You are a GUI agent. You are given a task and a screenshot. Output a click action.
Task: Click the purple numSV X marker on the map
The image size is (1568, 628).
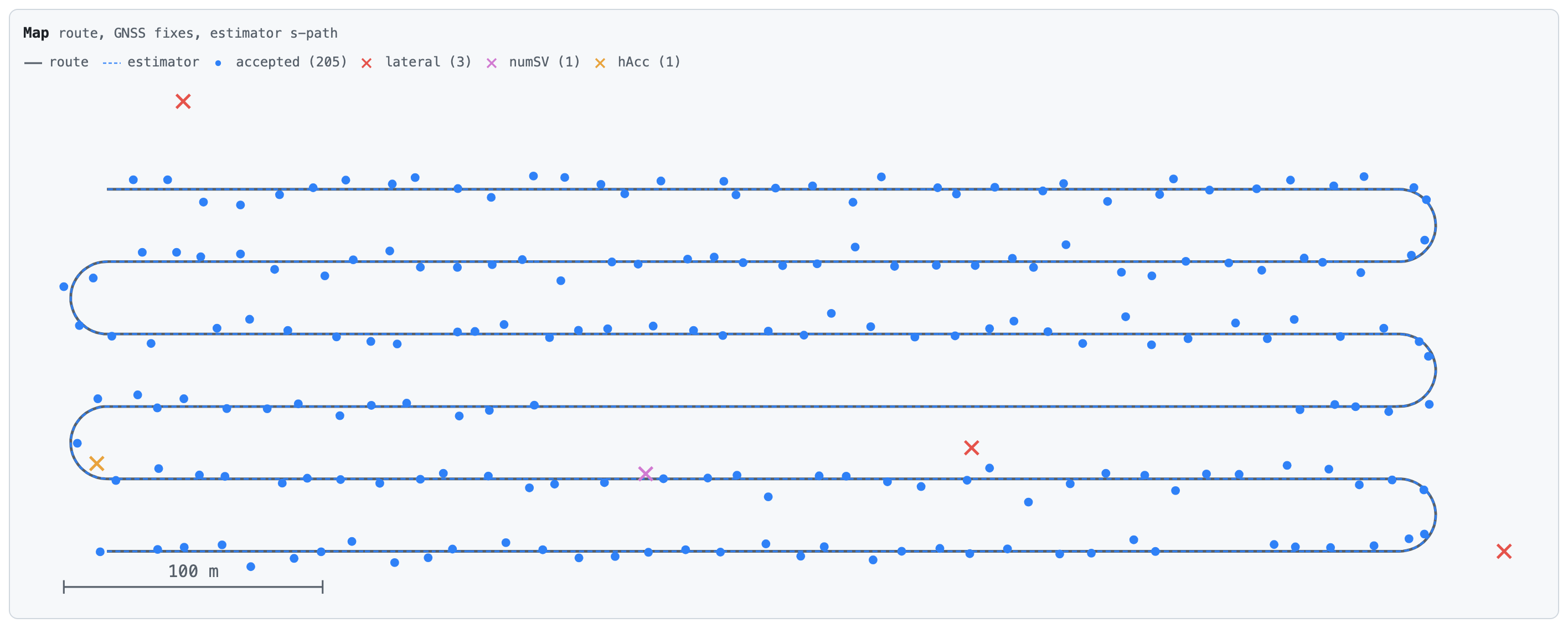(646, 474)
